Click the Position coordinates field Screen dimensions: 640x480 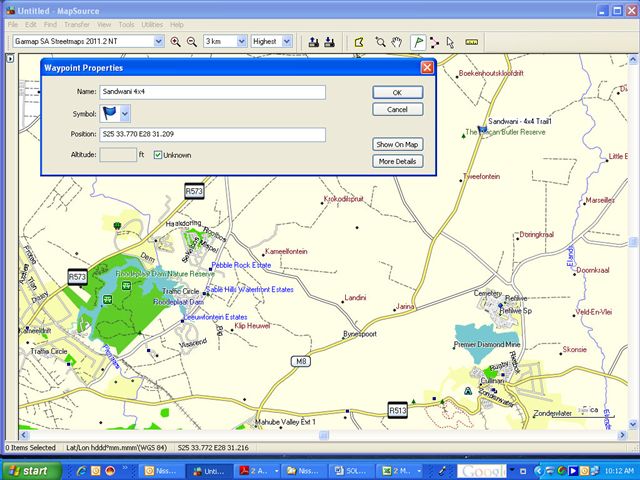point(212,134)
